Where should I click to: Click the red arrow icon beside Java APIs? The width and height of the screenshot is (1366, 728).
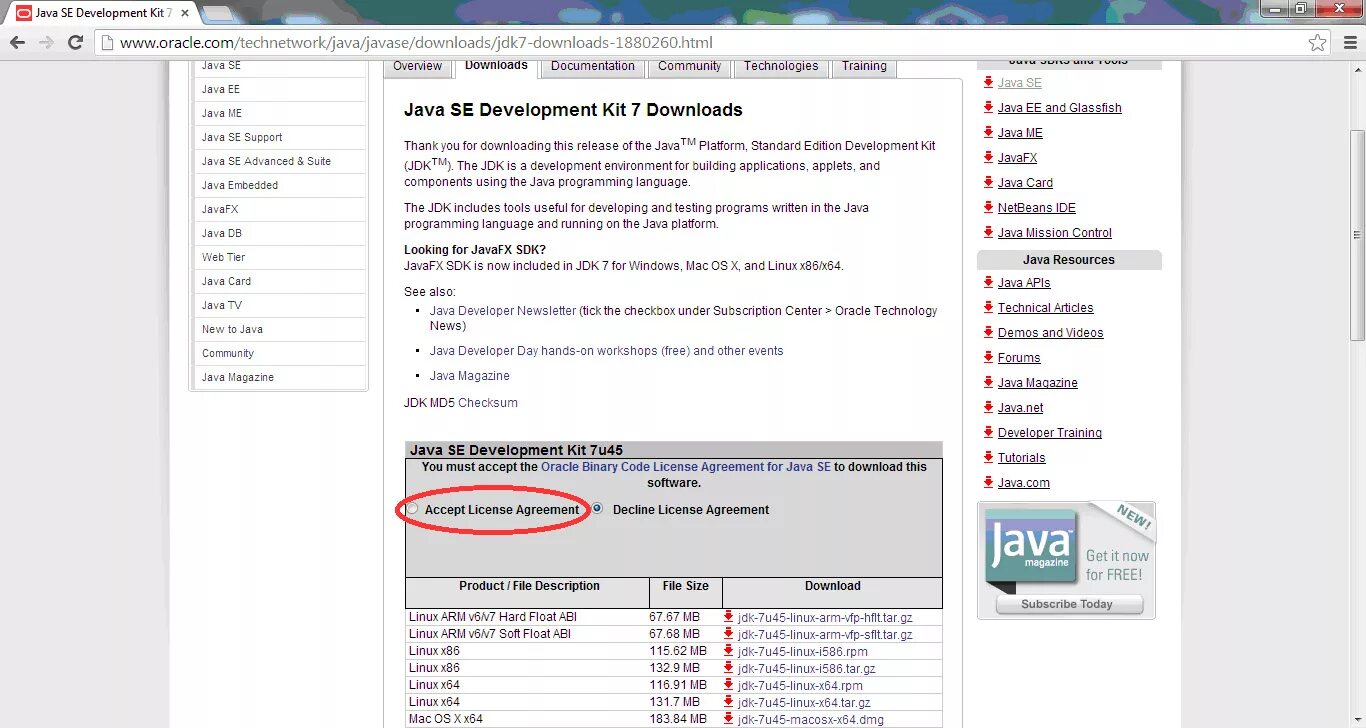click(988, 282)
